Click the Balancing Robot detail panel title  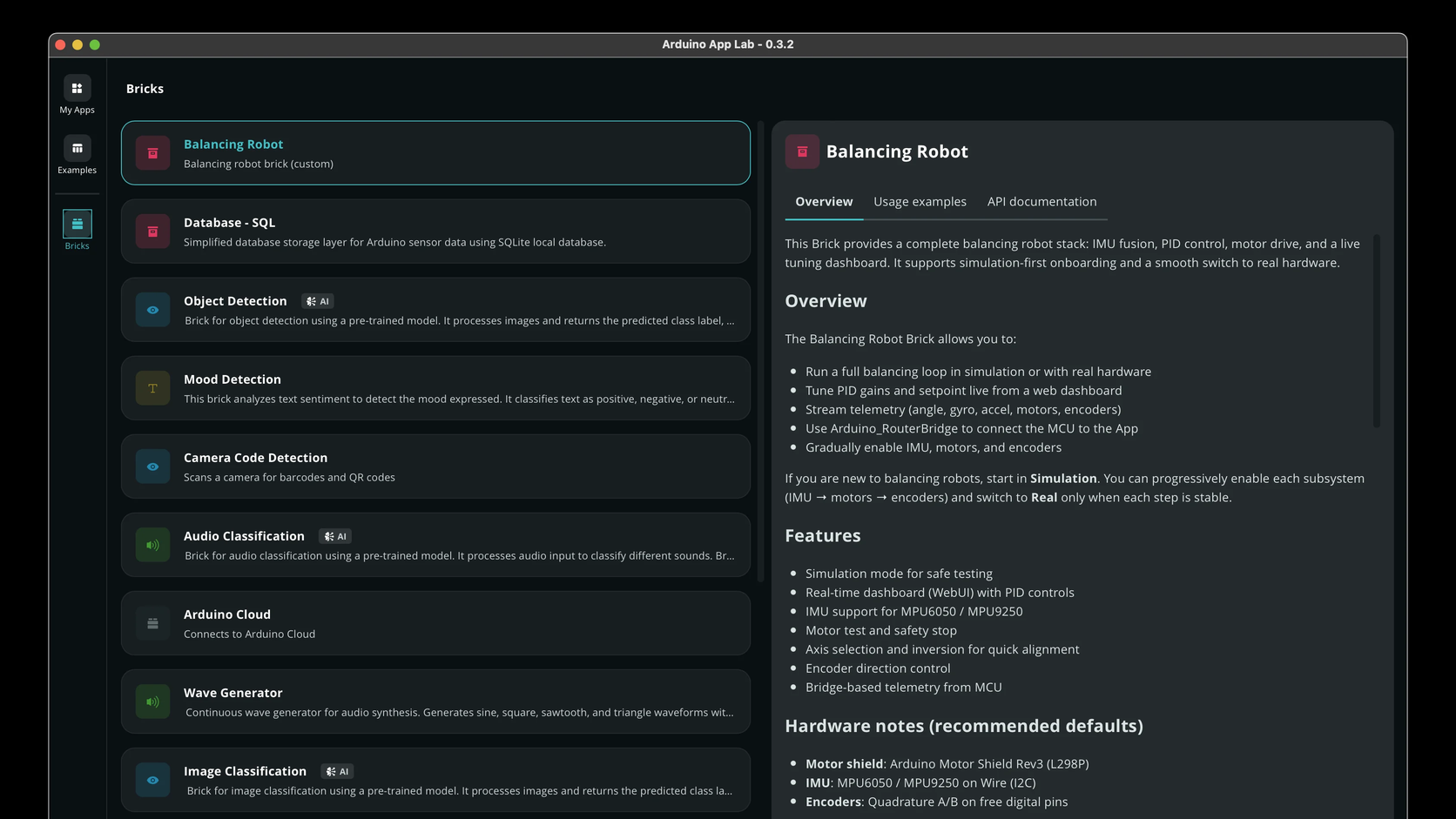pos(897,151)
